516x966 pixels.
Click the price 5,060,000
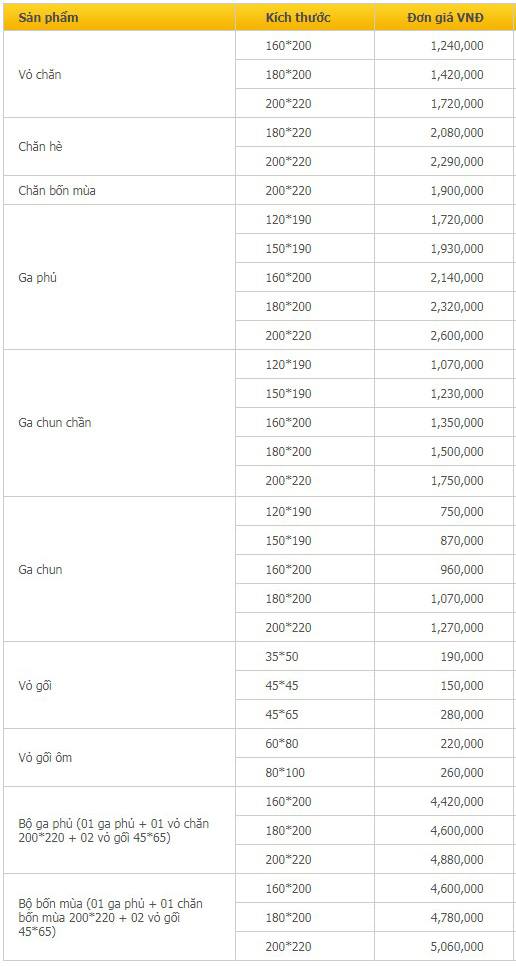point(457,946)
